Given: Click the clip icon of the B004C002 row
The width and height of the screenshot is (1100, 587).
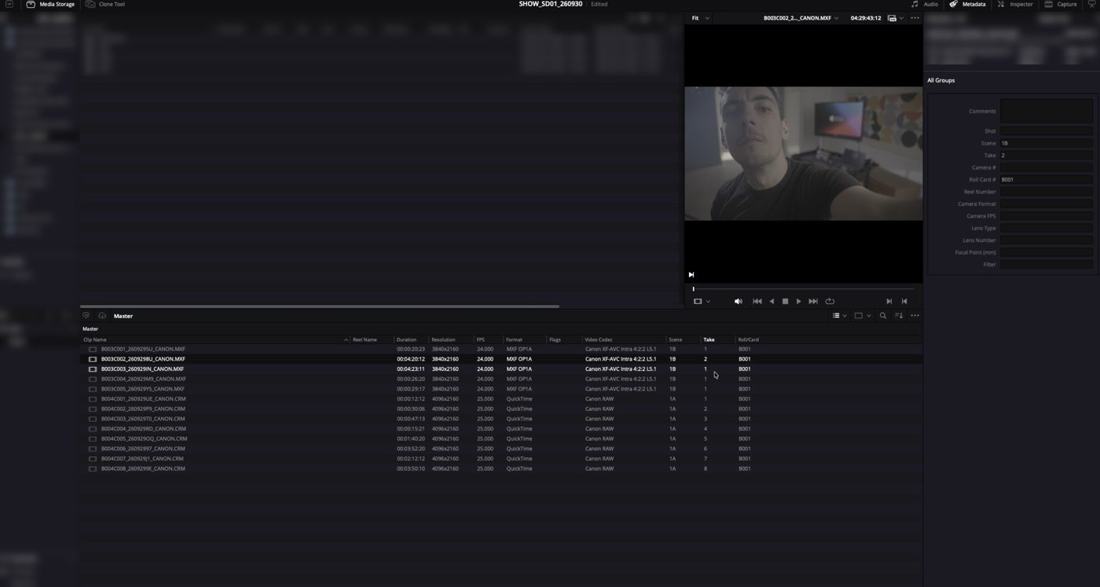Looking at the screenshot, I should tap(93, 409).
